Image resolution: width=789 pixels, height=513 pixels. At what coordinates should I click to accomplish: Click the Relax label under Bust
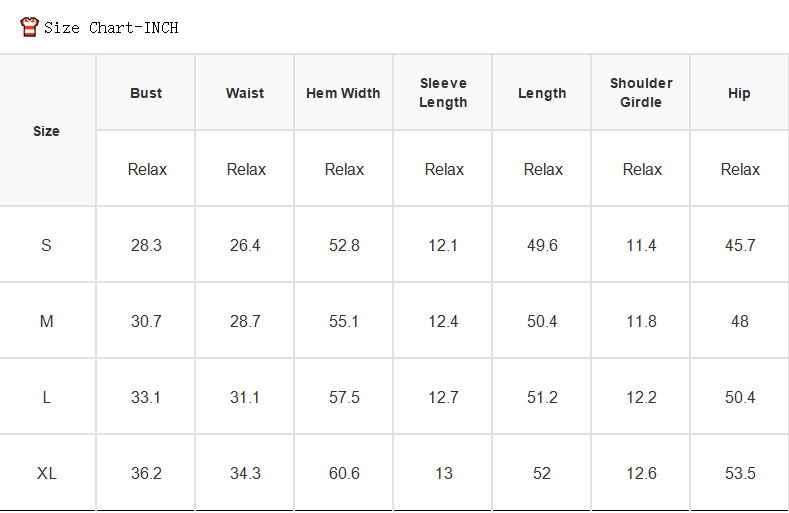point(147,169)
